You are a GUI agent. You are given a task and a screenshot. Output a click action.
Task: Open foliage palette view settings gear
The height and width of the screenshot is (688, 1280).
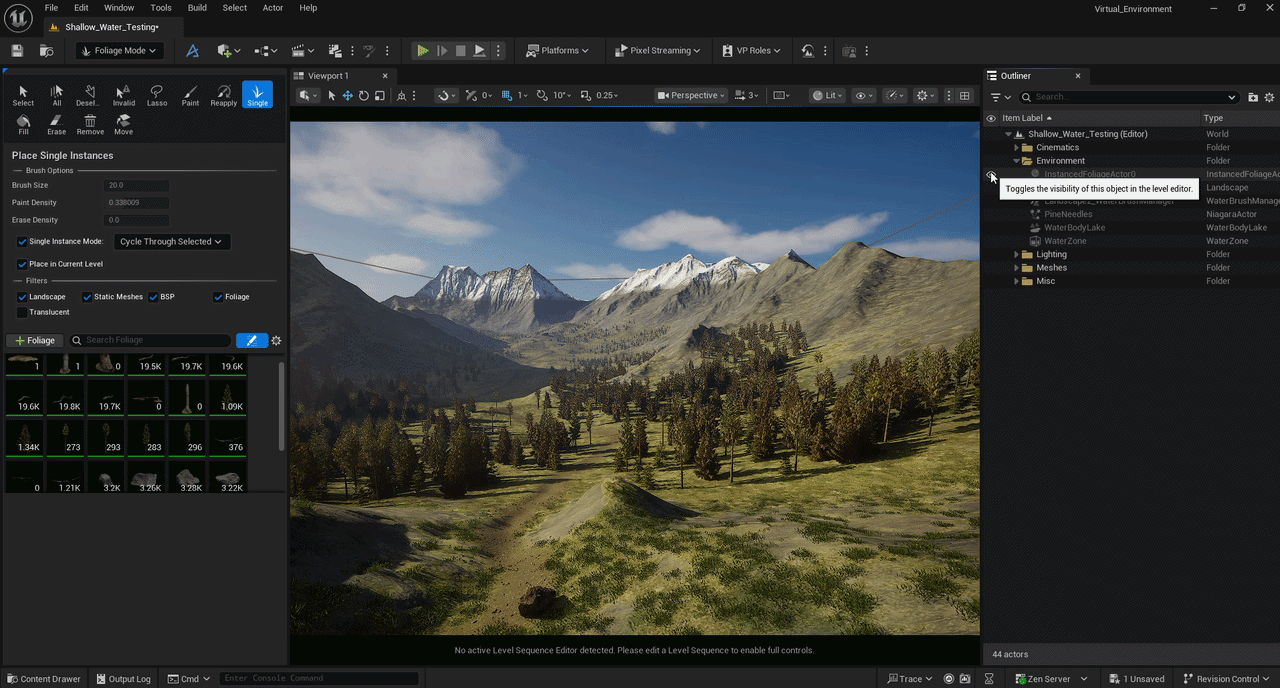277,341
